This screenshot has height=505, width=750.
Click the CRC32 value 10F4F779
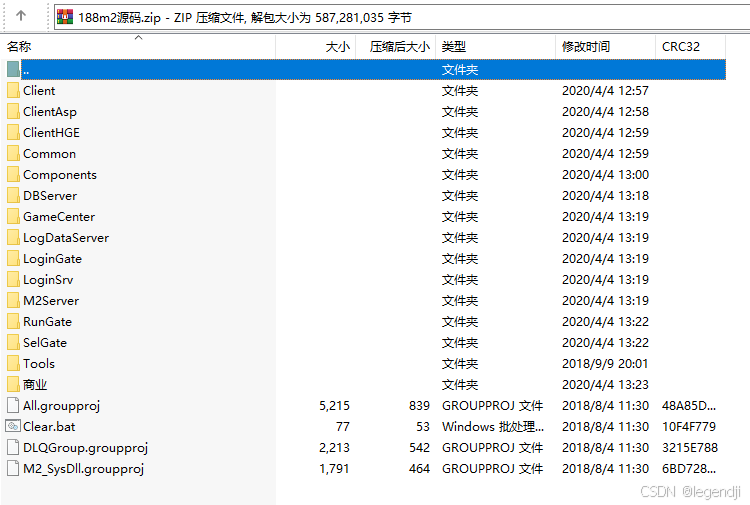(x=689, y=427)
